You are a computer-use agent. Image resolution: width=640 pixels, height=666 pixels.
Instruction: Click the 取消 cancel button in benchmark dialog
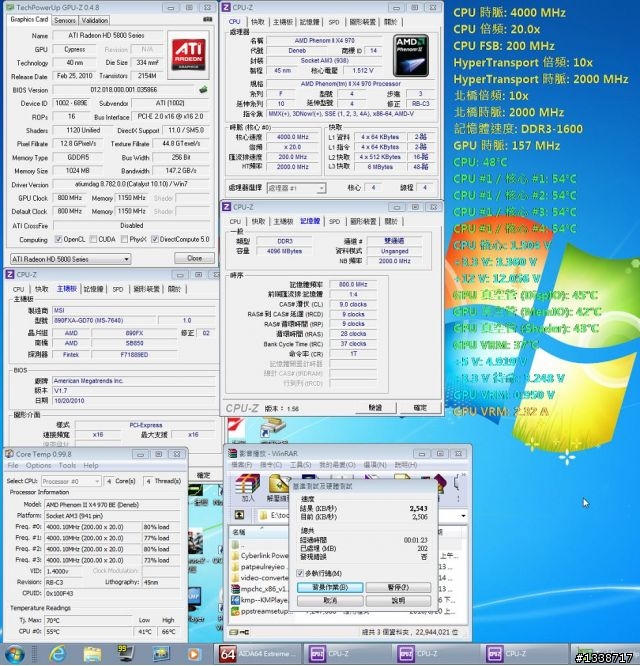(x=330, y=601)
